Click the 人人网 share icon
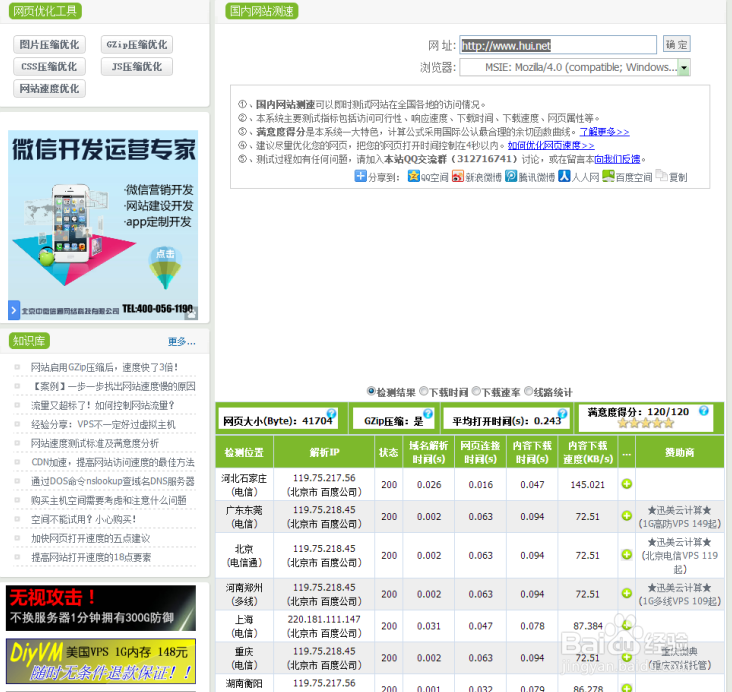Screen dimensions: 732x692 564,176
